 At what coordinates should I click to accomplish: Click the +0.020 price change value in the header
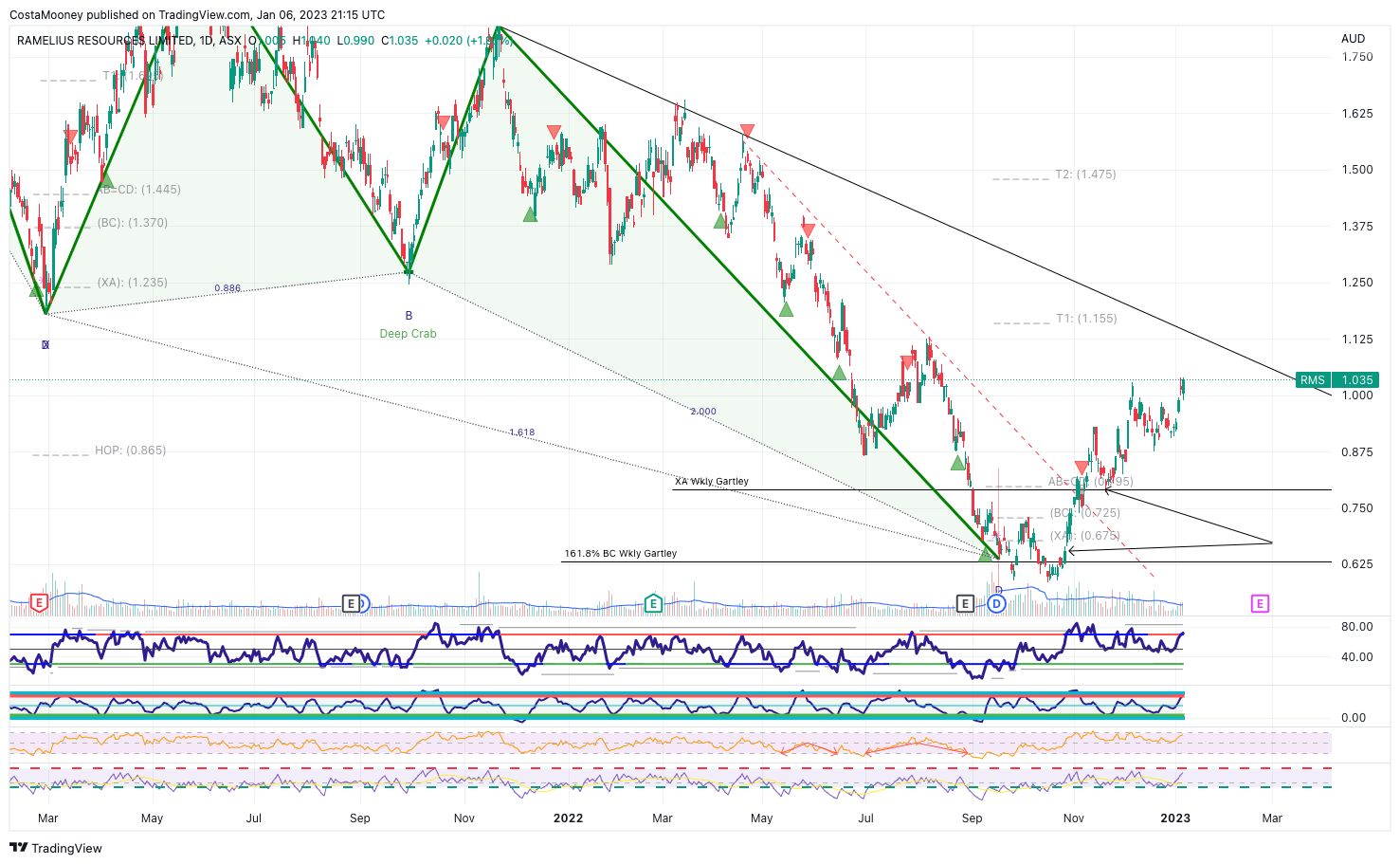[444, 41]
